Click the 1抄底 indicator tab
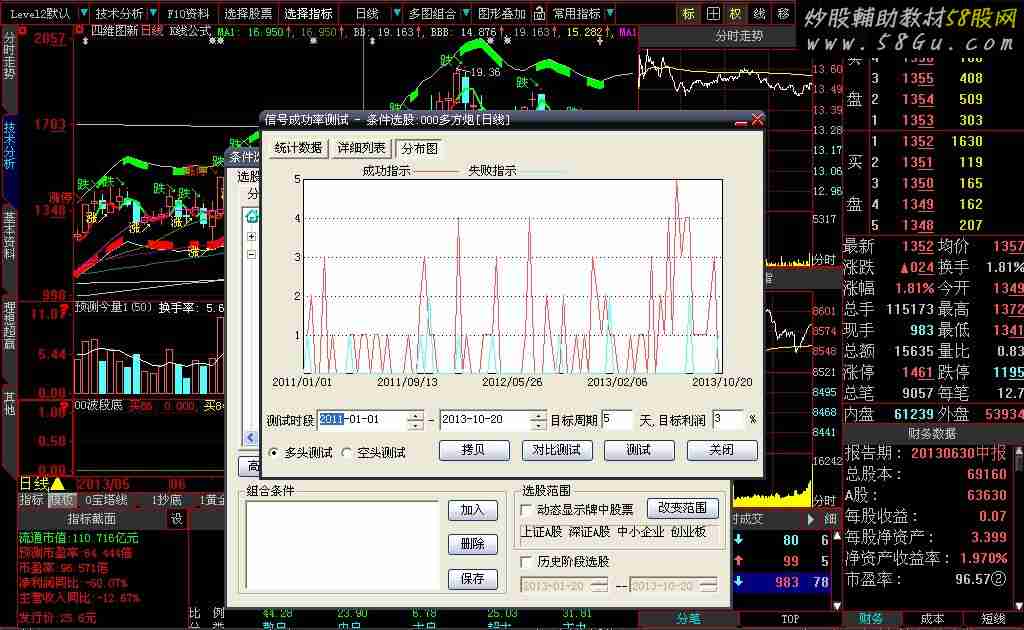Viewport: 1024px width, 630px height. pyautogui.click(x=167, y=500)
